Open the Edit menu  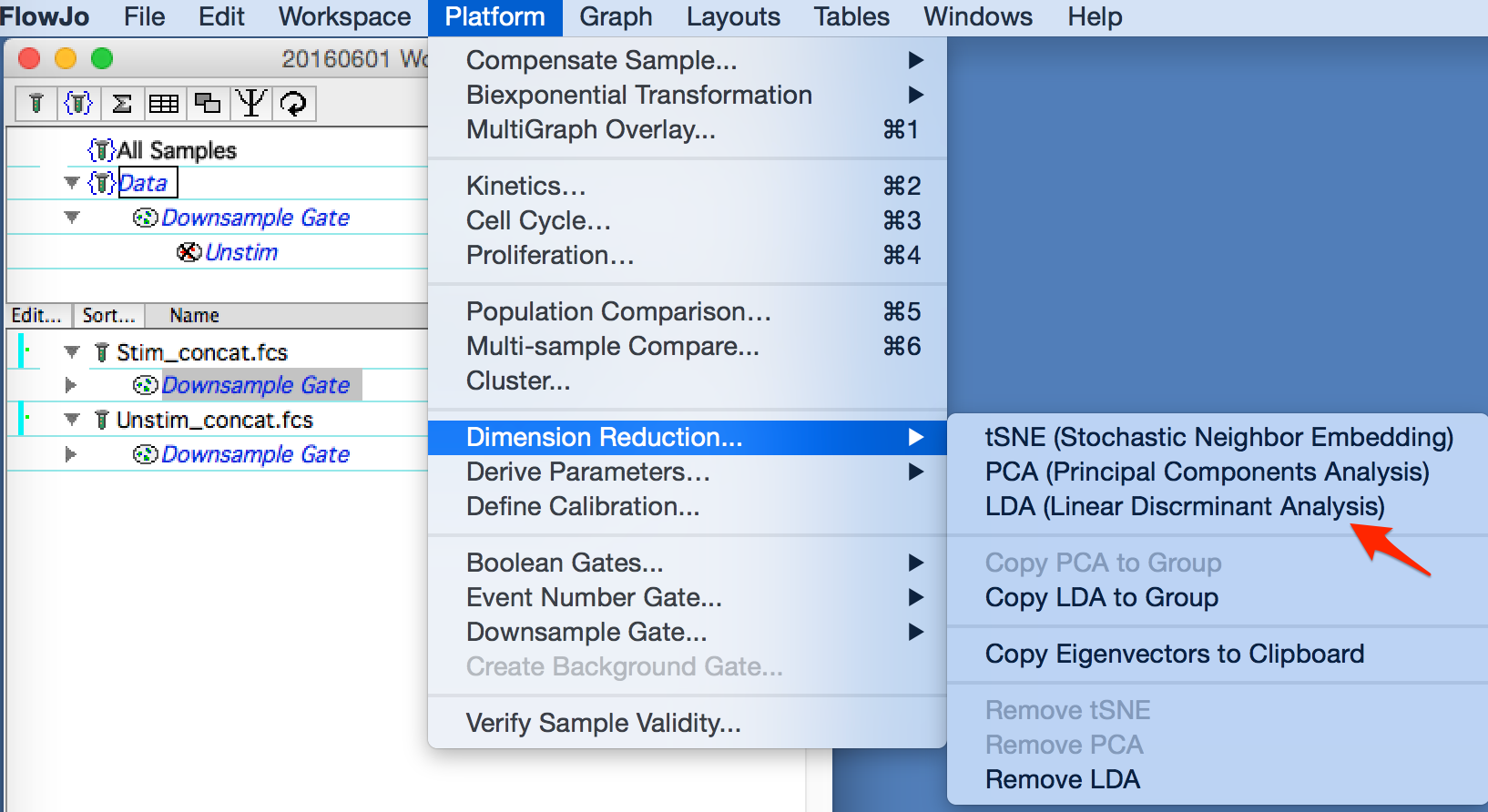point(221,16)
